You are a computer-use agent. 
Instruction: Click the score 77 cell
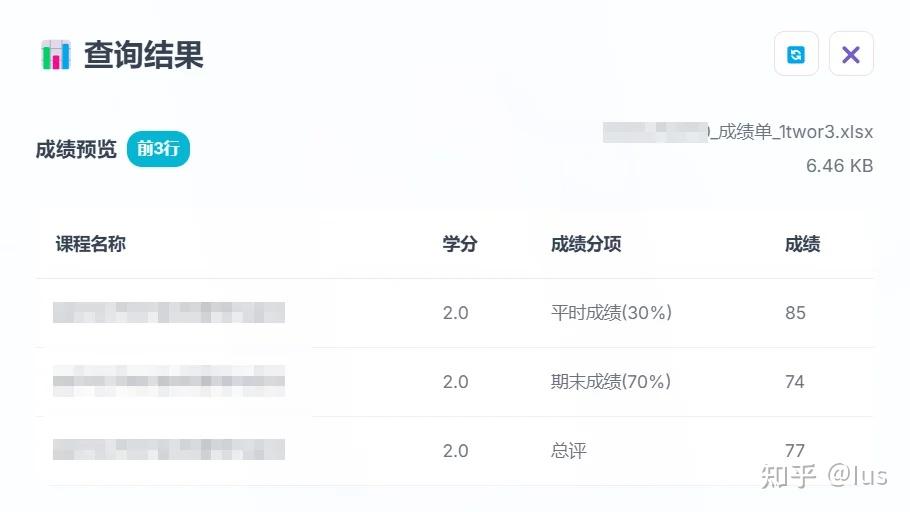[x=795, y=451]
